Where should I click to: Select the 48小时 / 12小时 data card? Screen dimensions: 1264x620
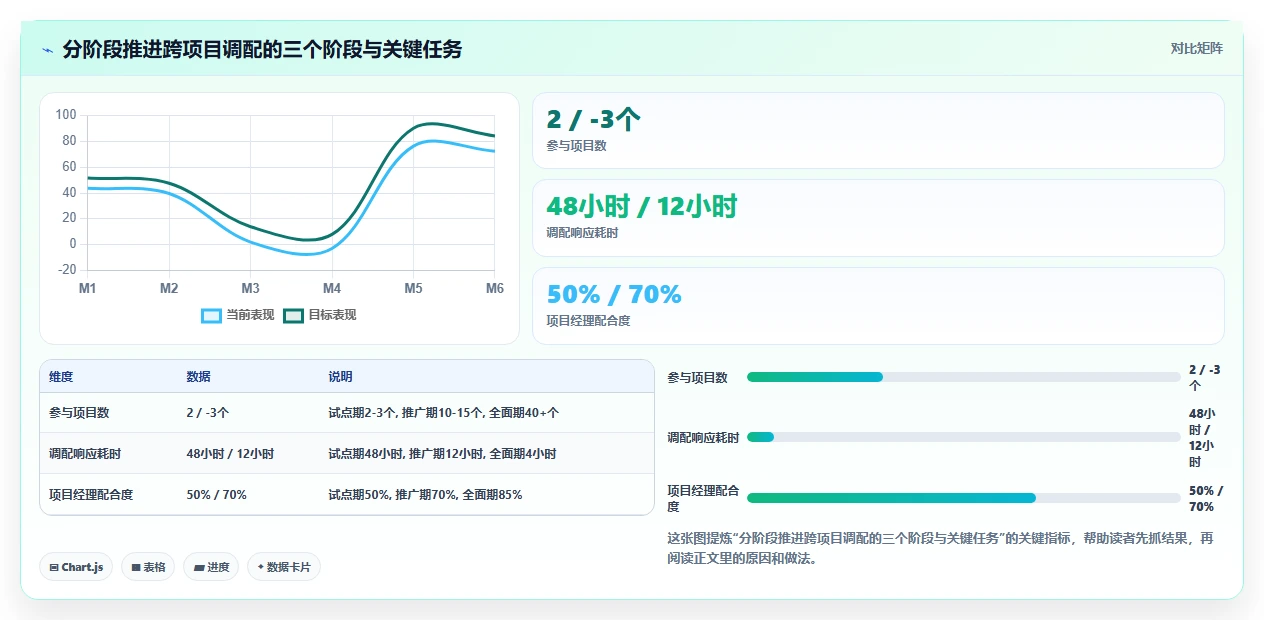878,218
